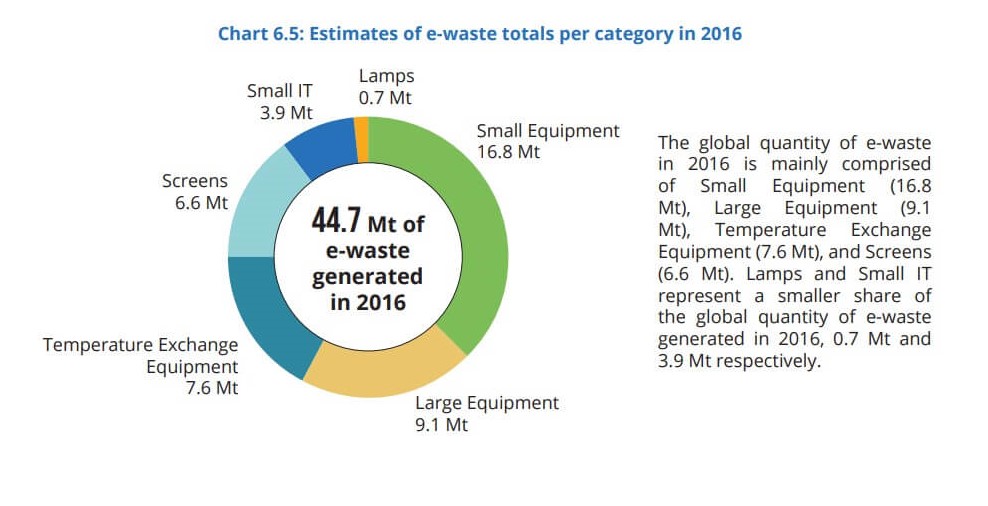Screen dimensions: 988x506
Task: Click the "Large Equipment" label below the chart
Action: point(486,403)
